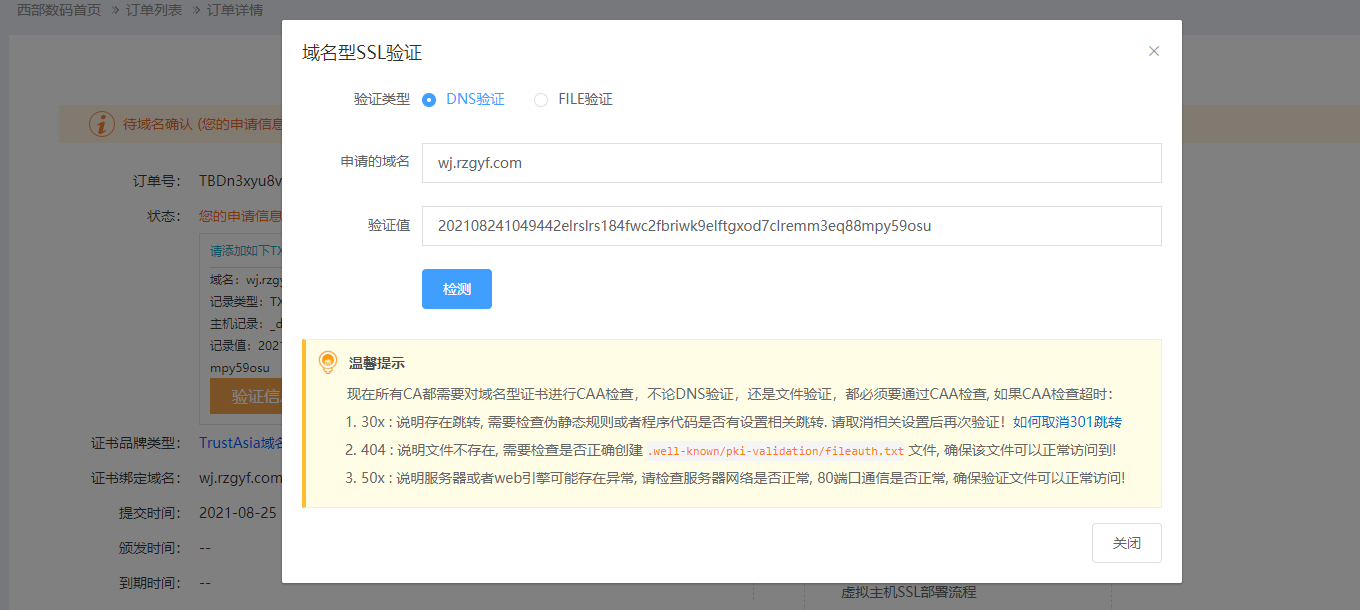The height and width of the screenshot is (610, 1360).
Task: Click the 关闭 button in dialog footer
Action: [x=1126, y=543]
